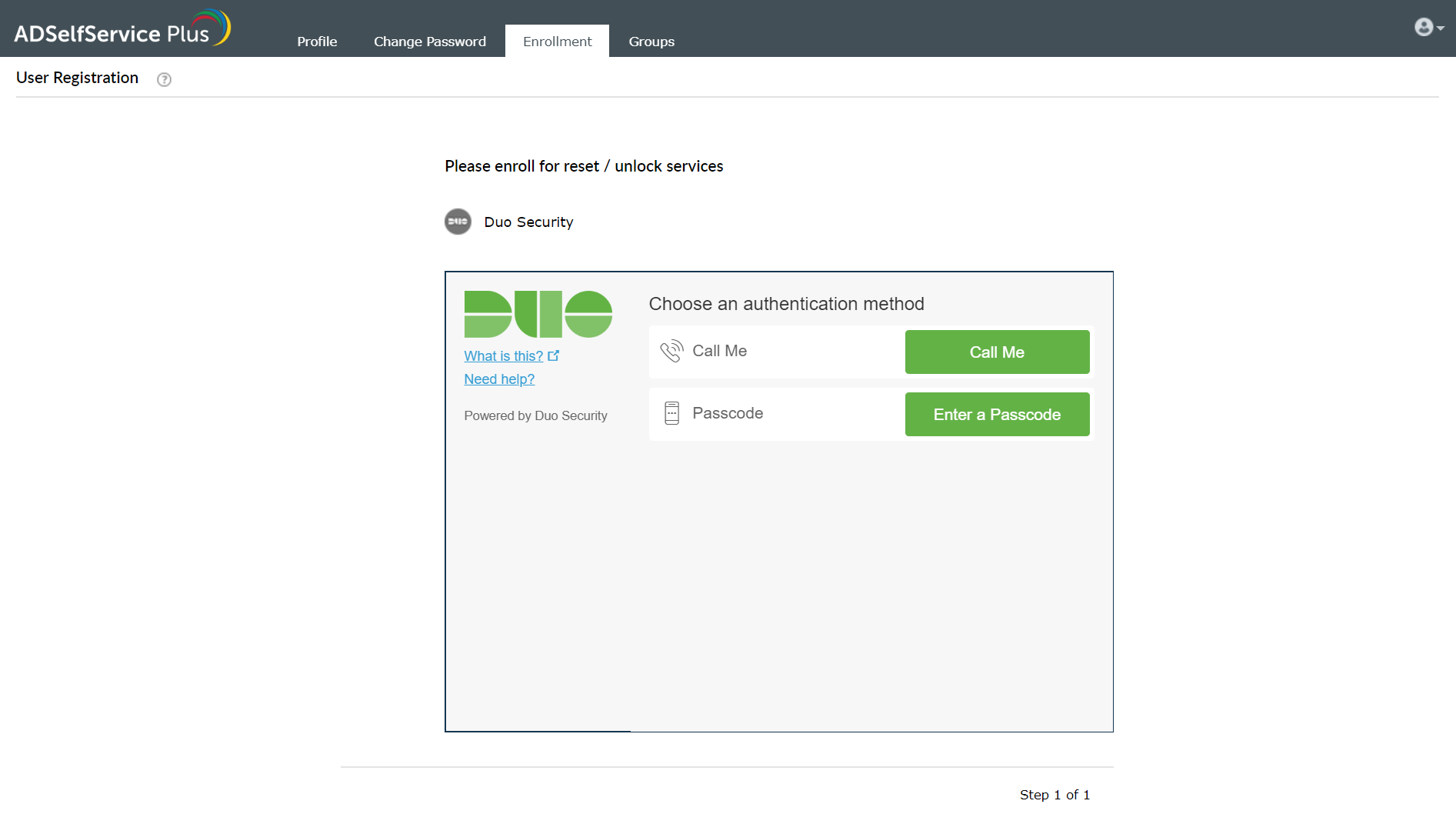The height and width of the screenshot is (824, 1456).
Task: Click the round gray Duo Security icon
Action: pos(458,222)
